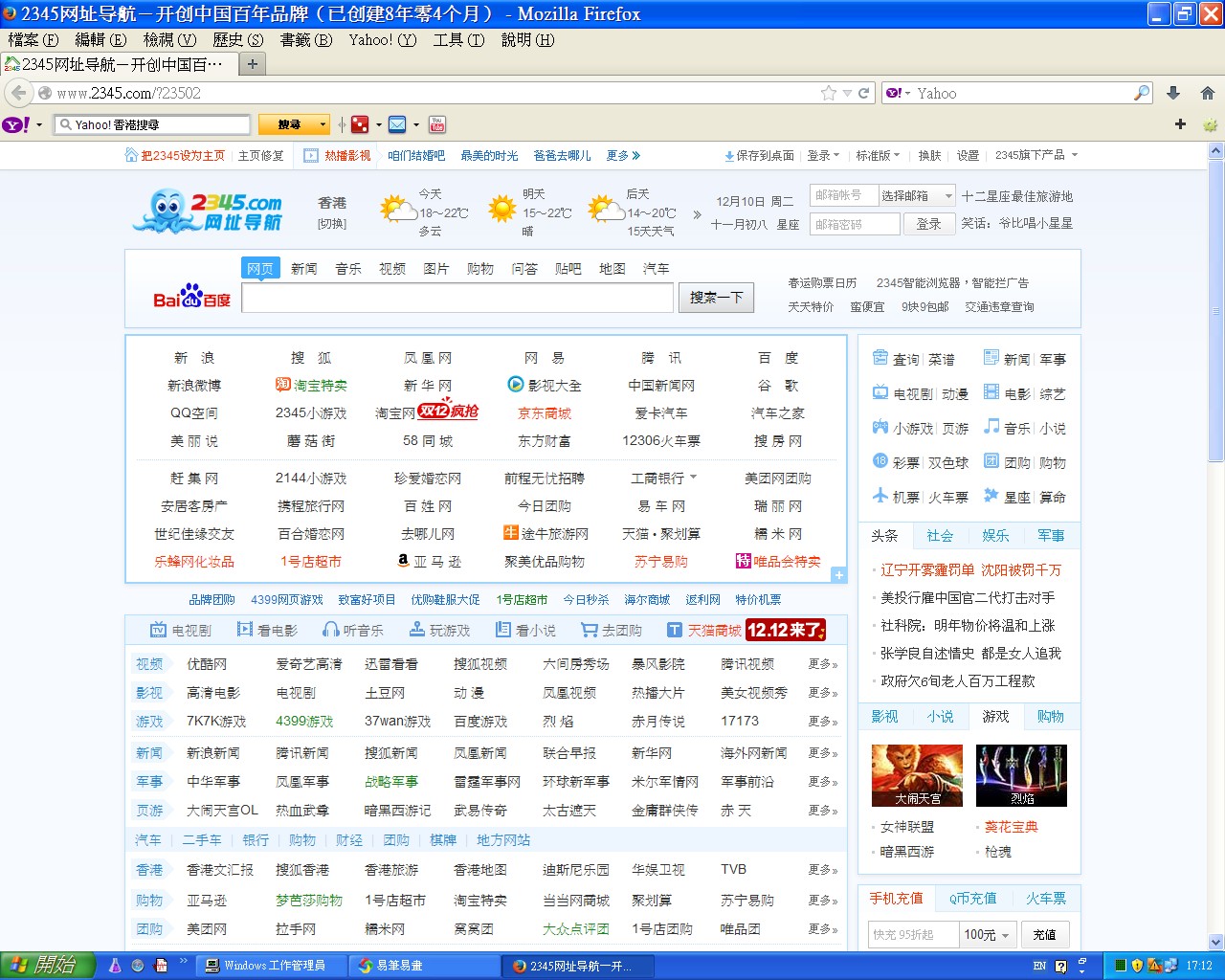Viewport: 1225px width, 980px height.
Task: Click the Baidu search text field
Action: tap(457, 298)
